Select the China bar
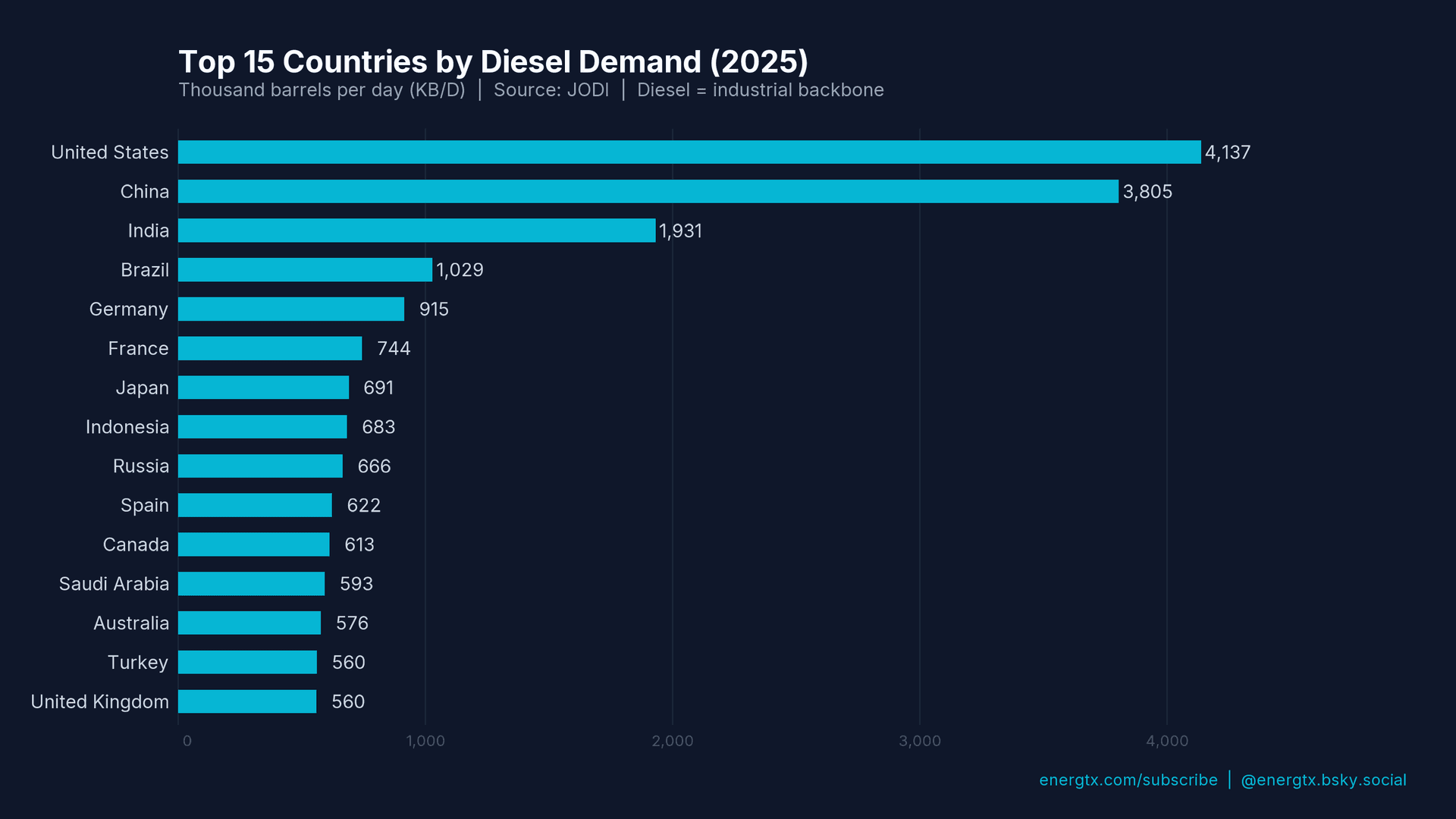Image resolution: width=1456 pixels, height=819 pixels. [x=645, y=191]
